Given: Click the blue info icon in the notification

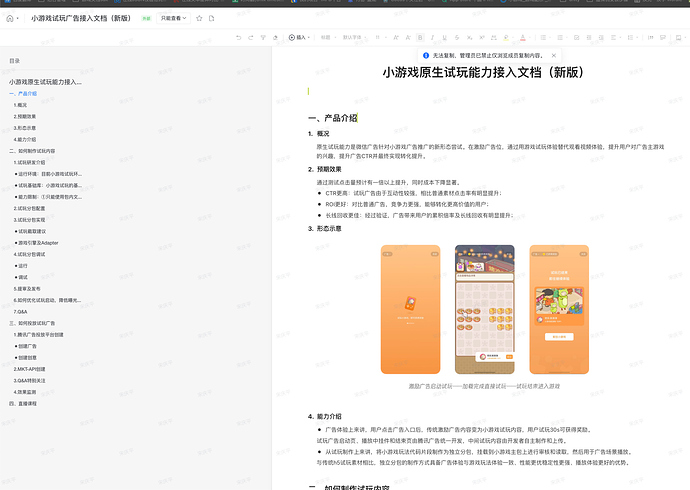Looking at the screenshot, I should tap(426, 55).
